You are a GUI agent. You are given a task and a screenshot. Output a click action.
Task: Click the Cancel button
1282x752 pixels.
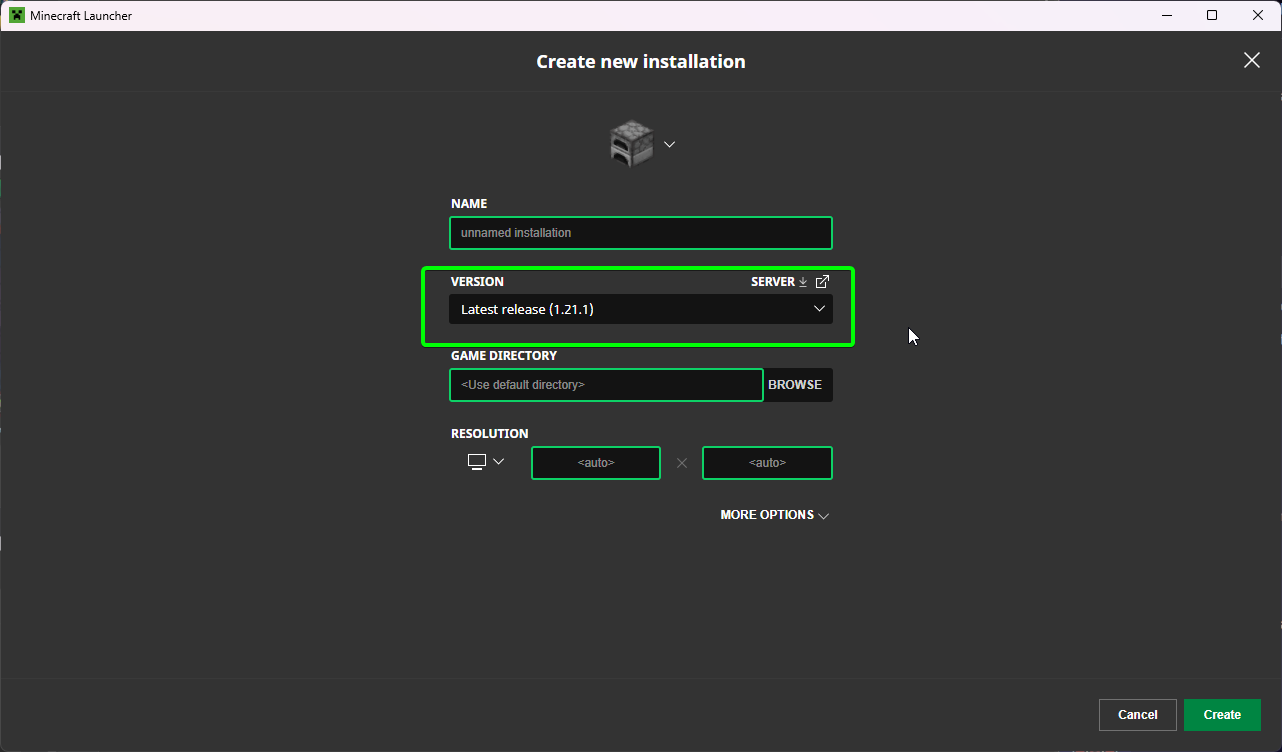(x=1138, y=715)
